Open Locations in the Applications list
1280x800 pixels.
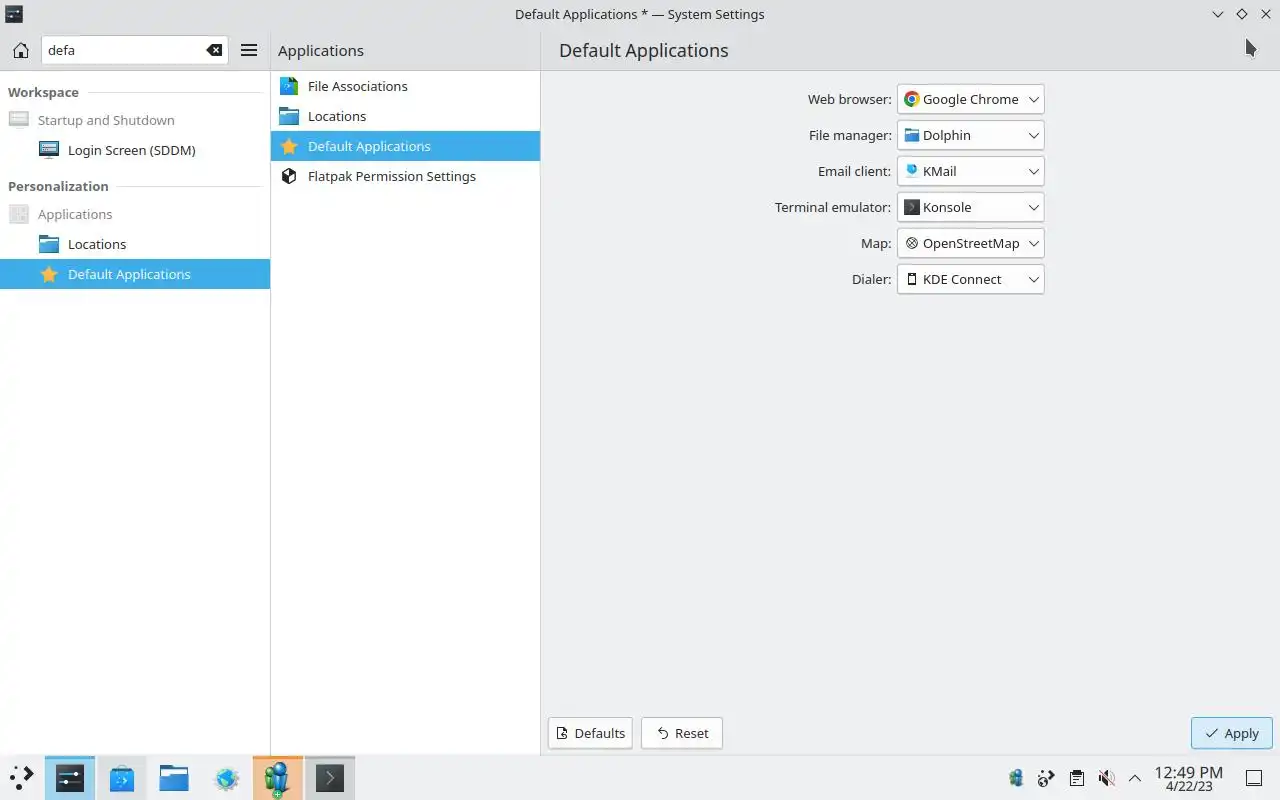405,116
